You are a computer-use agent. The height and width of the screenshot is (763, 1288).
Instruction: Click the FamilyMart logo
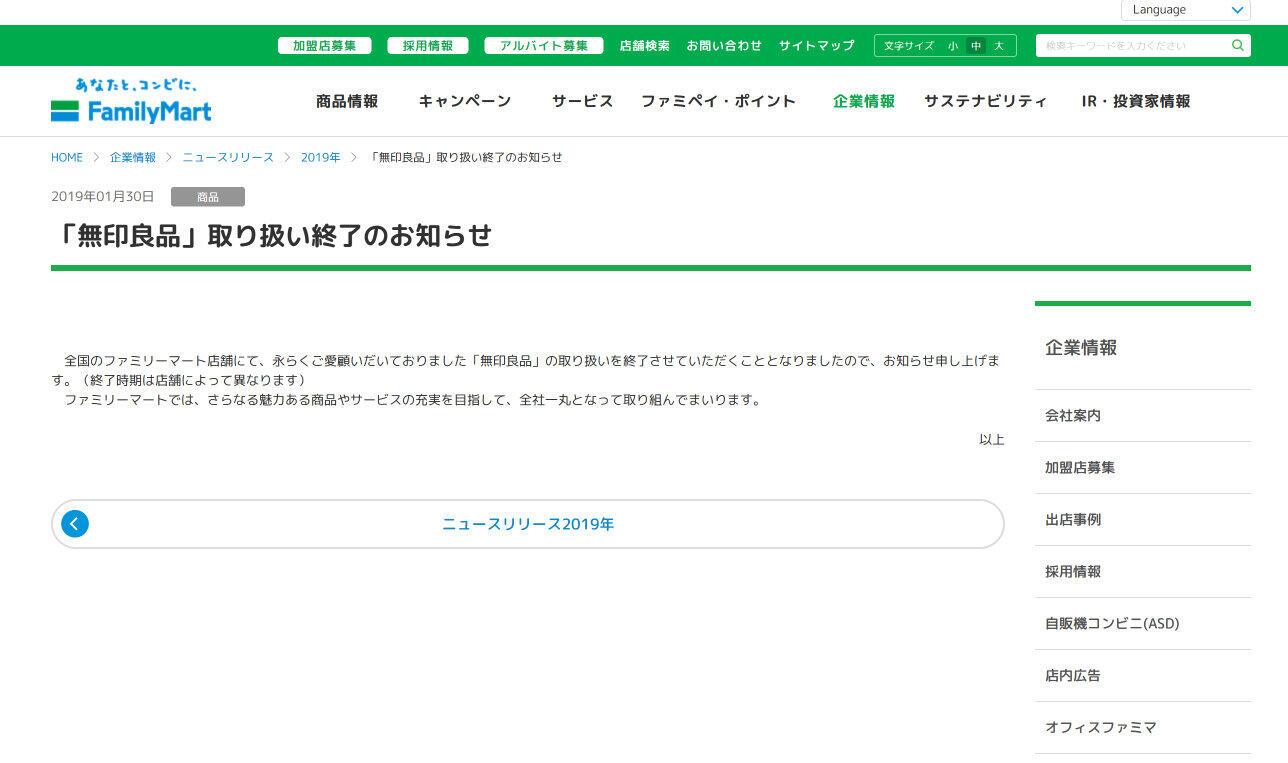[131, 101]
